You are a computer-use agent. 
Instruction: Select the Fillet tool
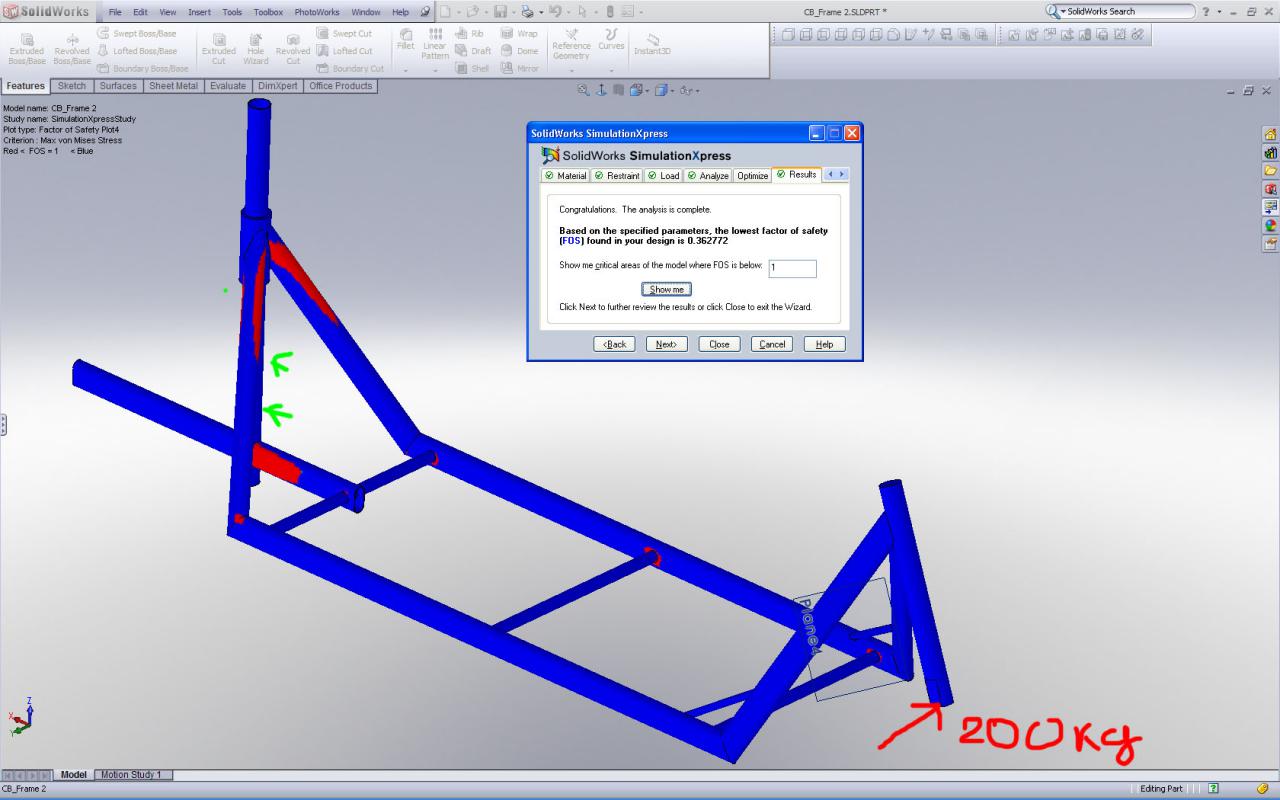(x=406, y=39)
